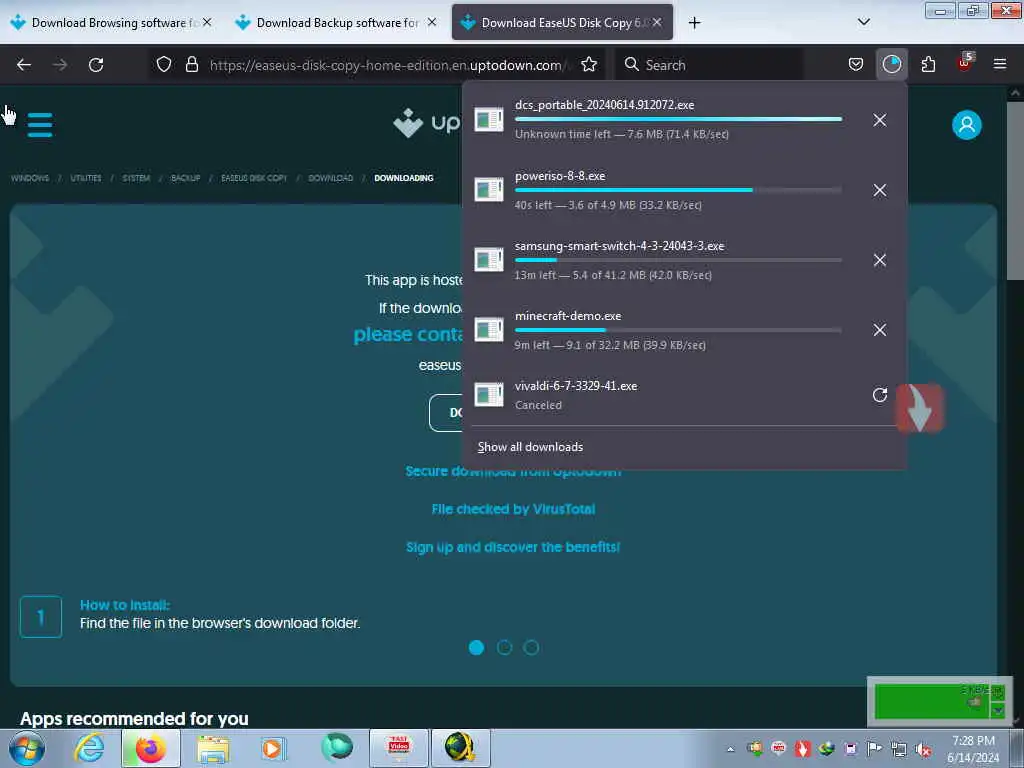Open the uBlock extension icon with badge 5

[965, 63]
